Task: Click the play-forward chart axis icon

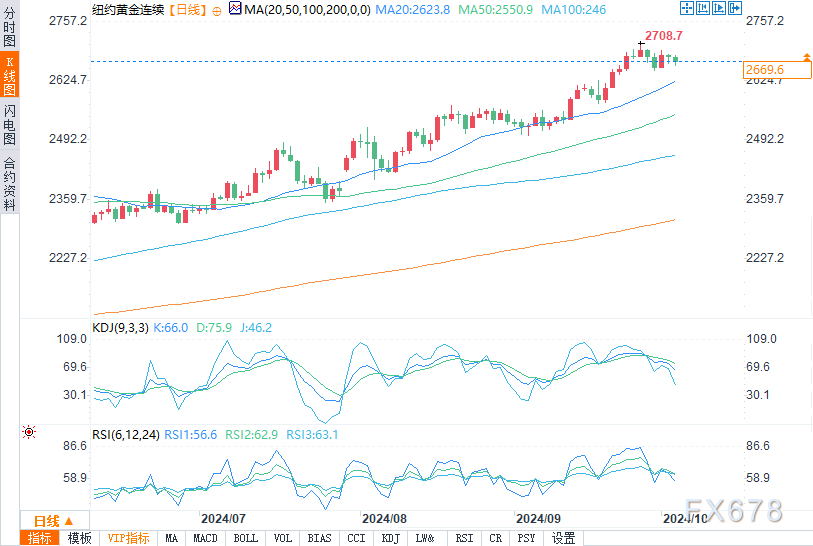Action: (719, 8)
